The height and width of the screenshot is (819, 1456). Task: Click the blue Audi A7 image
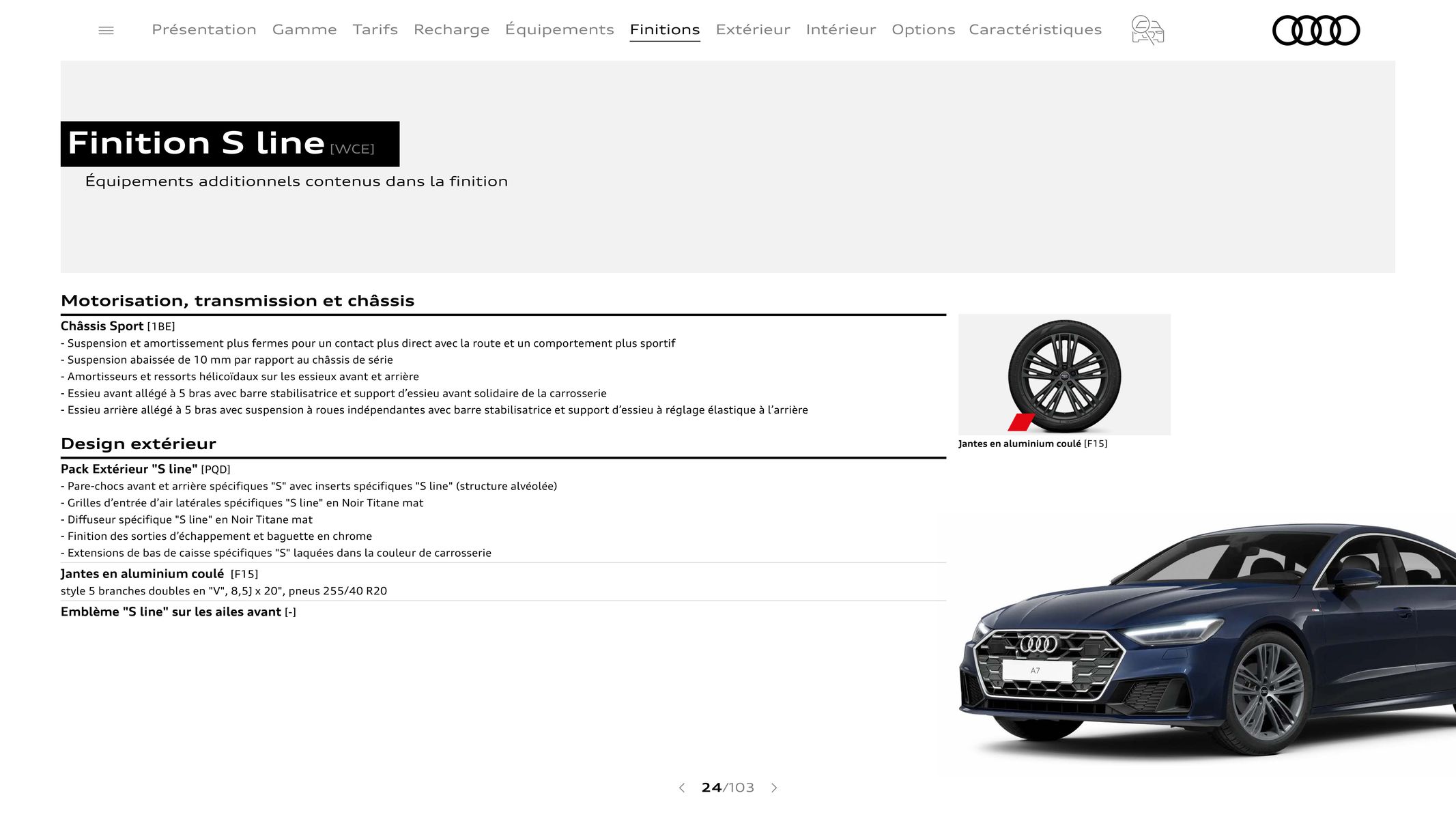tap(1208, 642)
